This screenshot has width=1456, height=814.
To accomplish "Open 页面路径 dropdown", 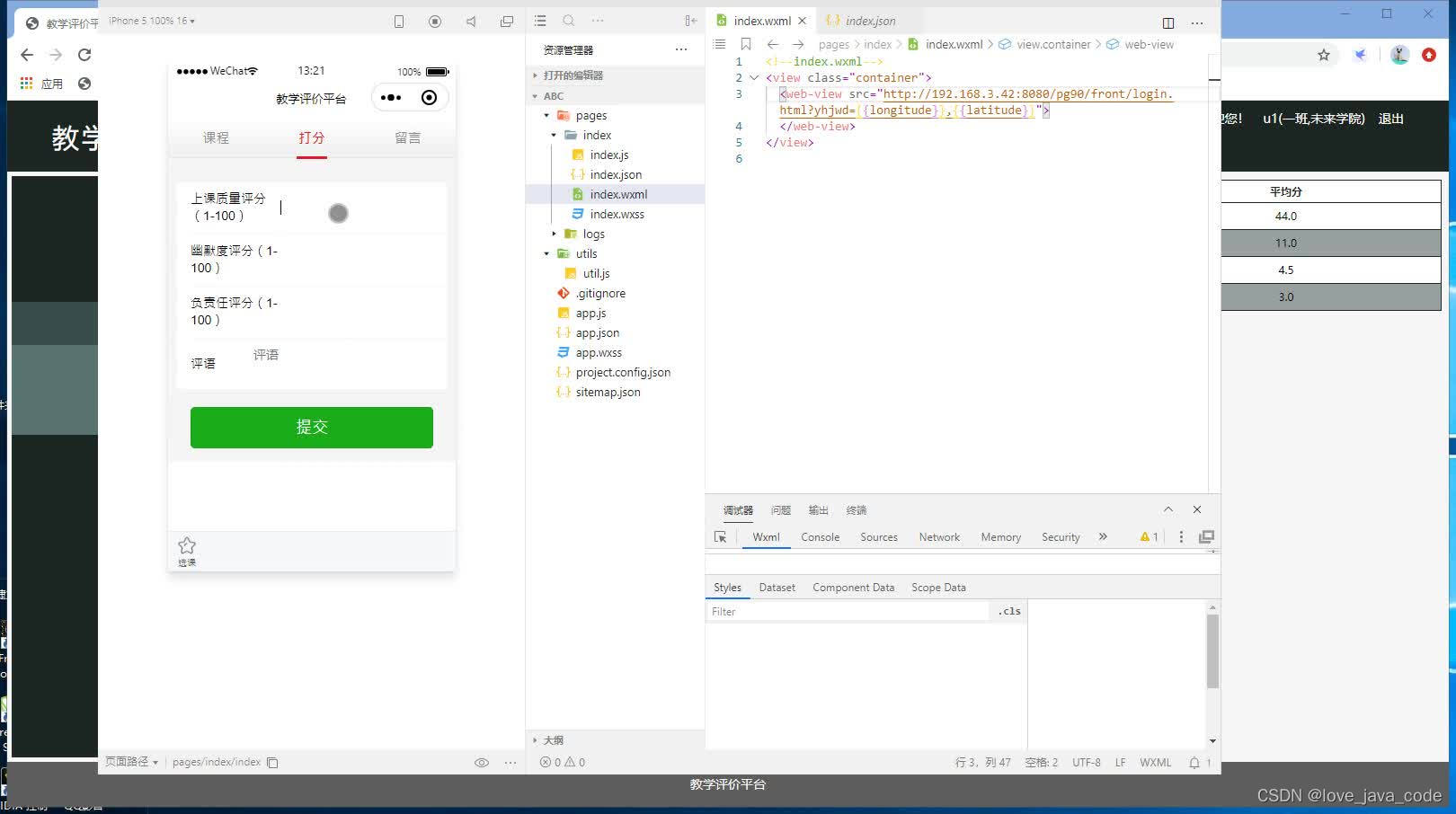I will [x=131, y=762].
